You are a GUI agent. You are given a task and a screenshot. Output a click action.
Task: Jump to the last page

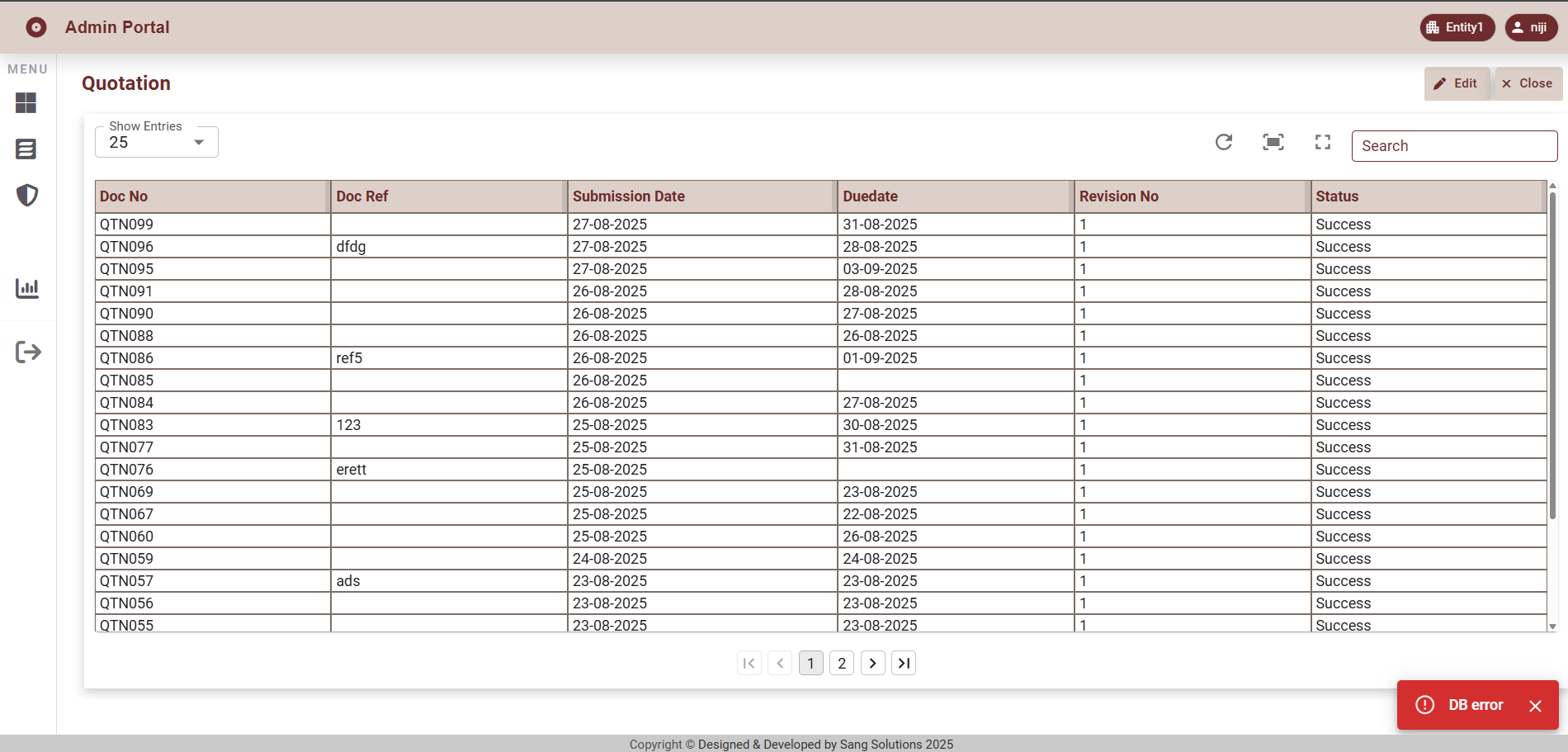(904, 664)
